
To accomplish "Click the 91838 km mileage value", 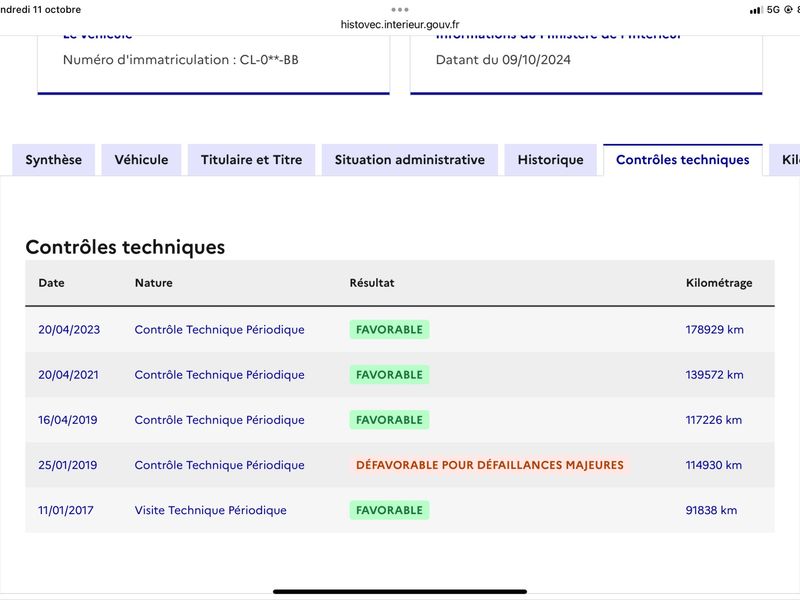I will 711,510.
